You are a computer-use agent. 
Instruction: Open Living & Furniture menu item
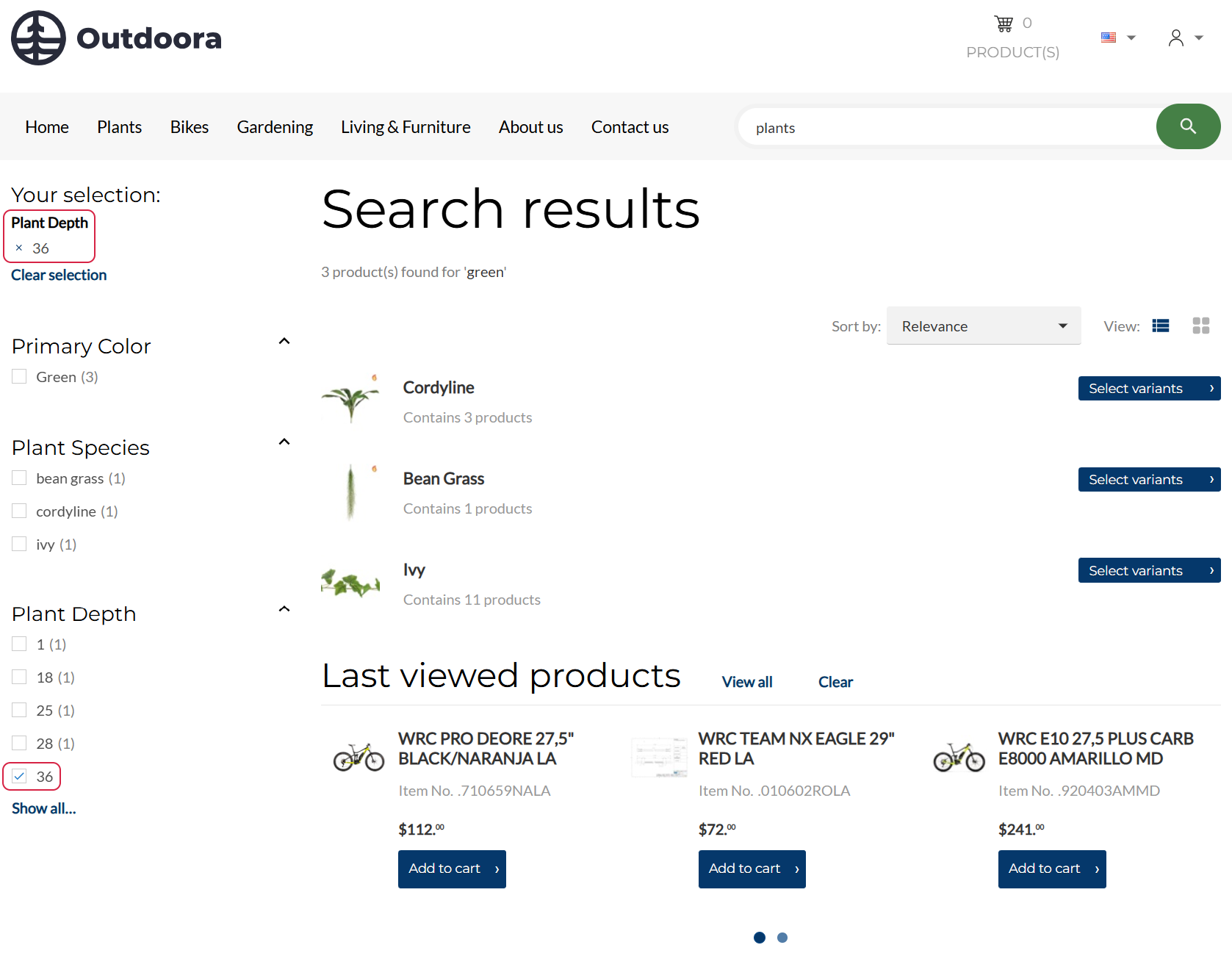point(406,127)
